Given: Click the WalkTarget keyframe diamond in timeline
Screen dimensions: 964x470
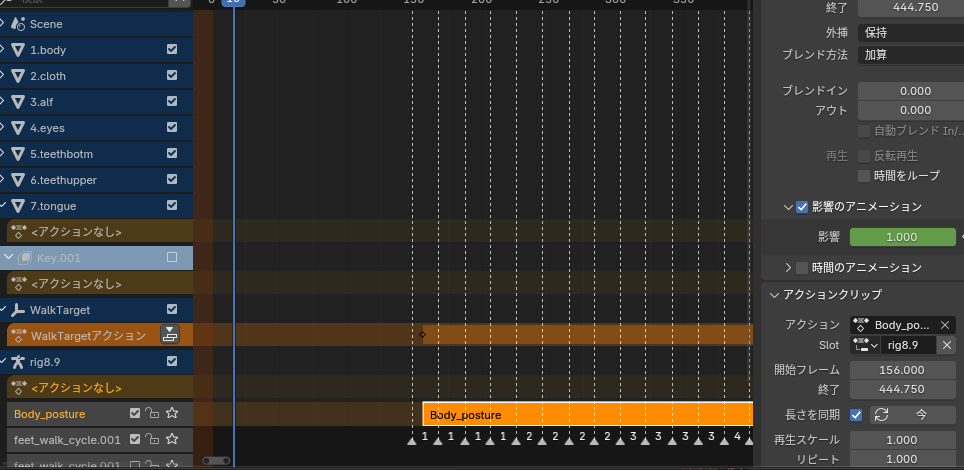Looking at the screenshot, I should (x=422, y=335).
